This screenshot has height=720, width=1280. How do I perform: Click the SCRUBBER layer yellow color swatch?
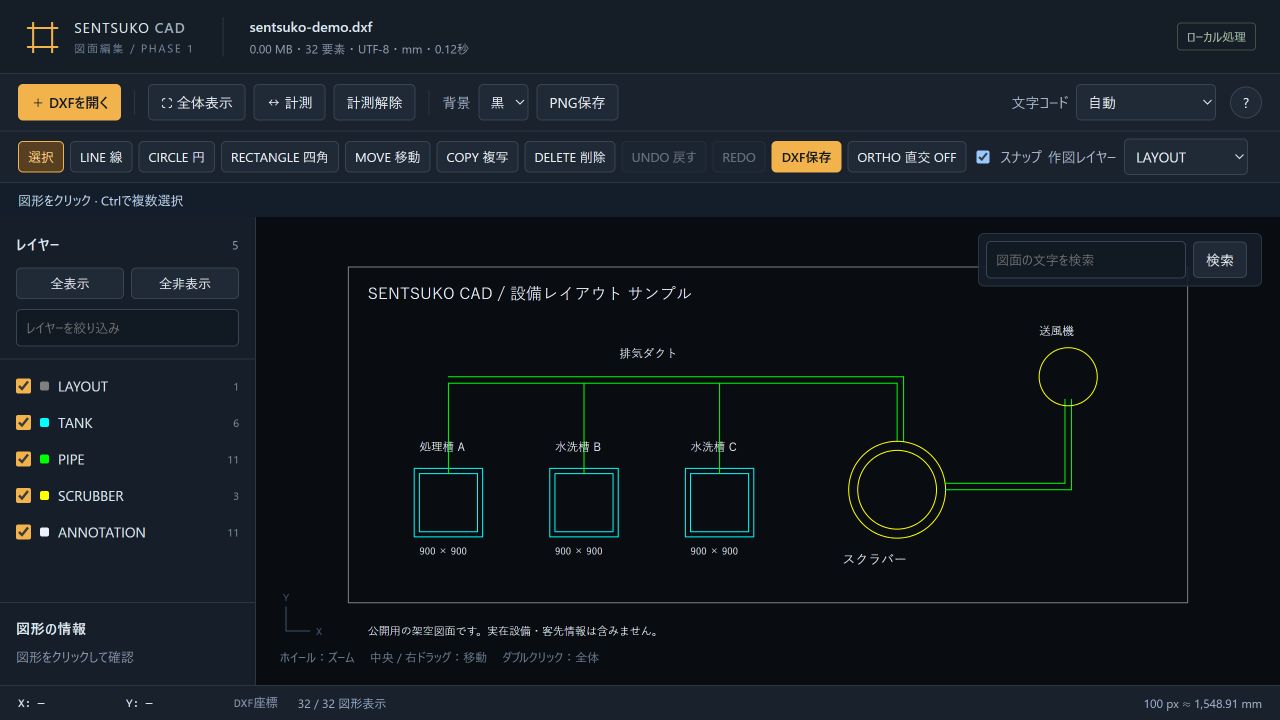pos(44,496)
